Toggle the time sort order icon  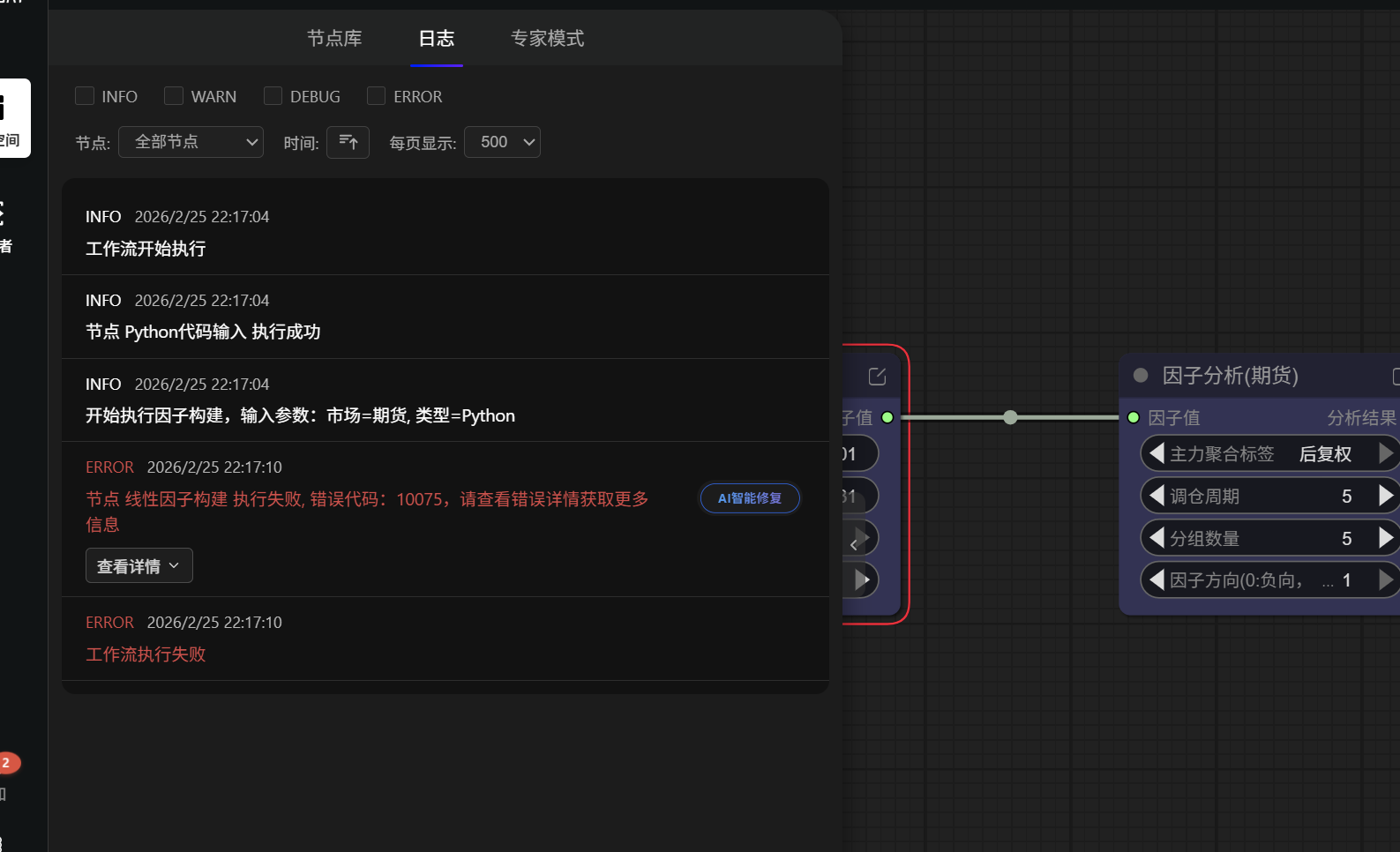(x=348, y=142)
